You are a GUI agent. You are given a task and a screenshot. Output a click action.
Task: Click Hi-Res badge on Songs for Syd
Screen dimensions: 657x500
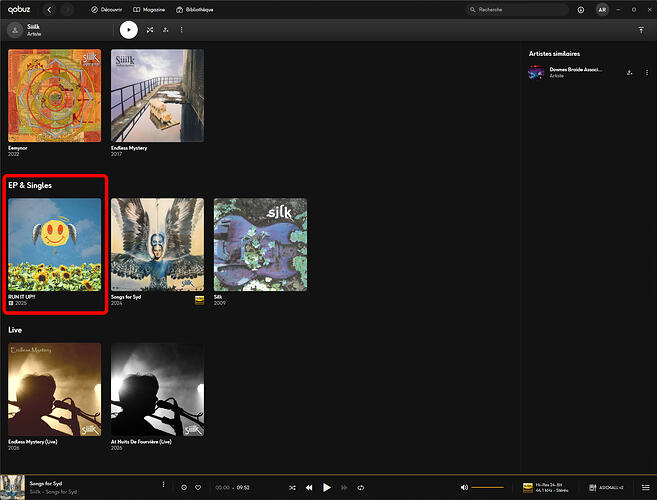click(x=199, y=300)
